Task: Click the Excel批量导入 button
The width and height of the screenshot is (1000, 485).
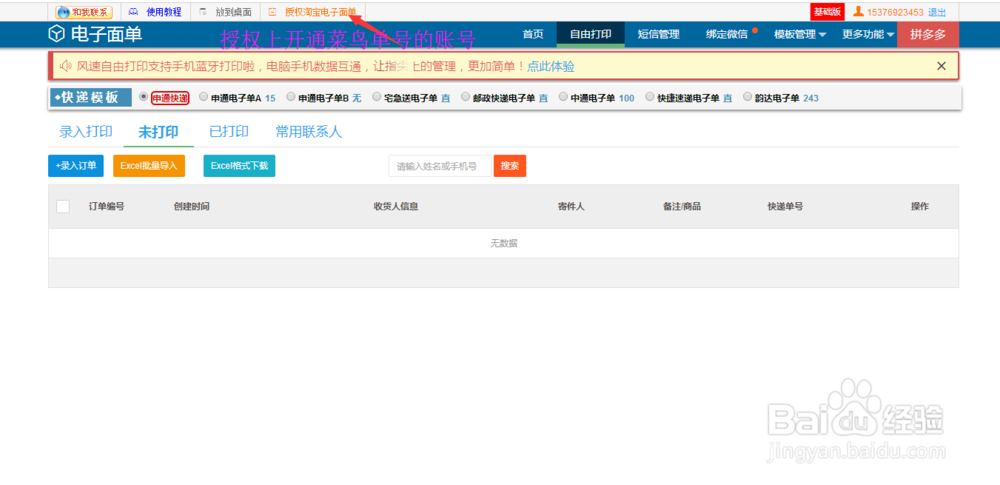Action: [x=149, y=166]
